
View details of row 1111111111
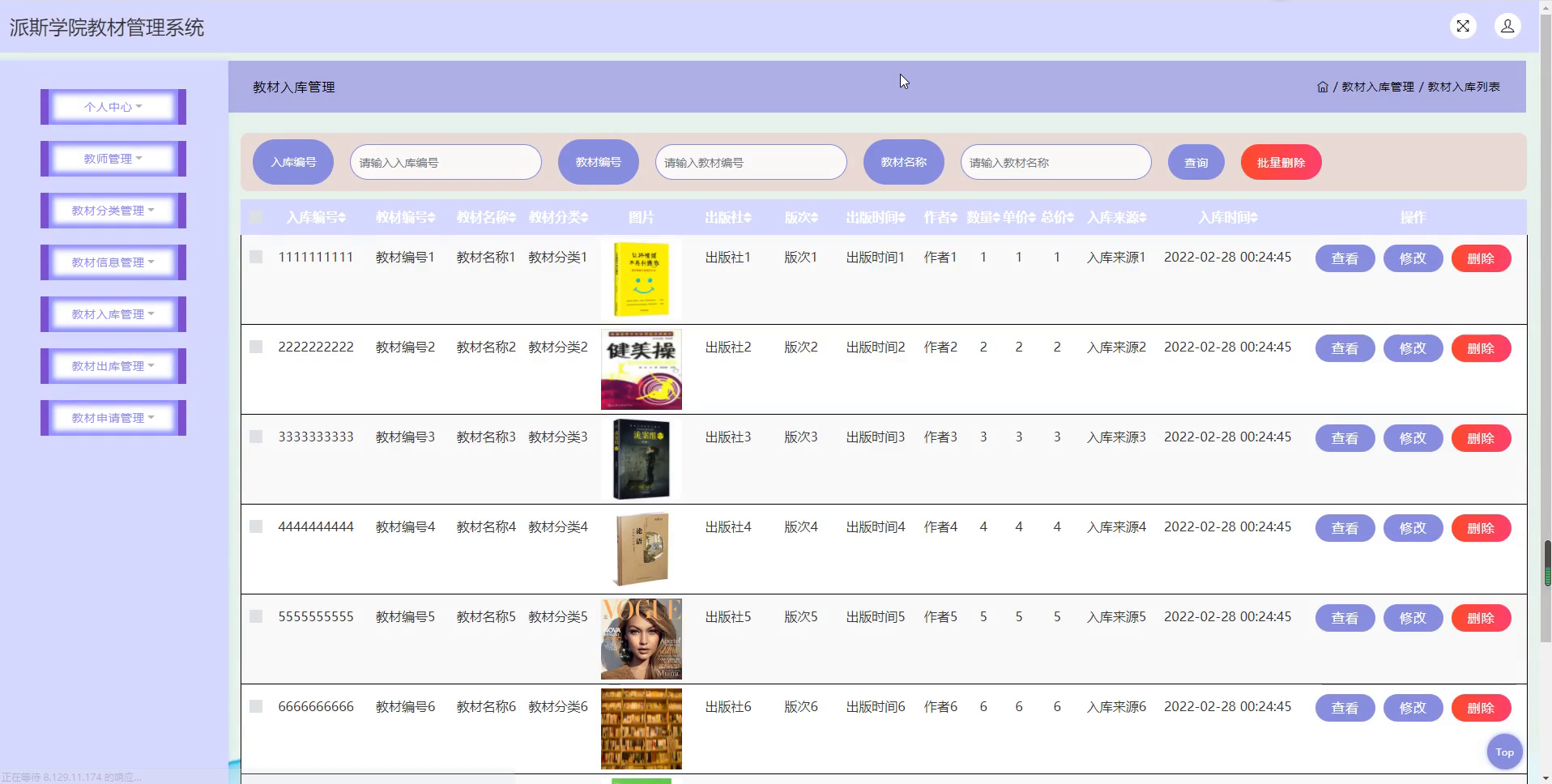[x=1345, y=258]
